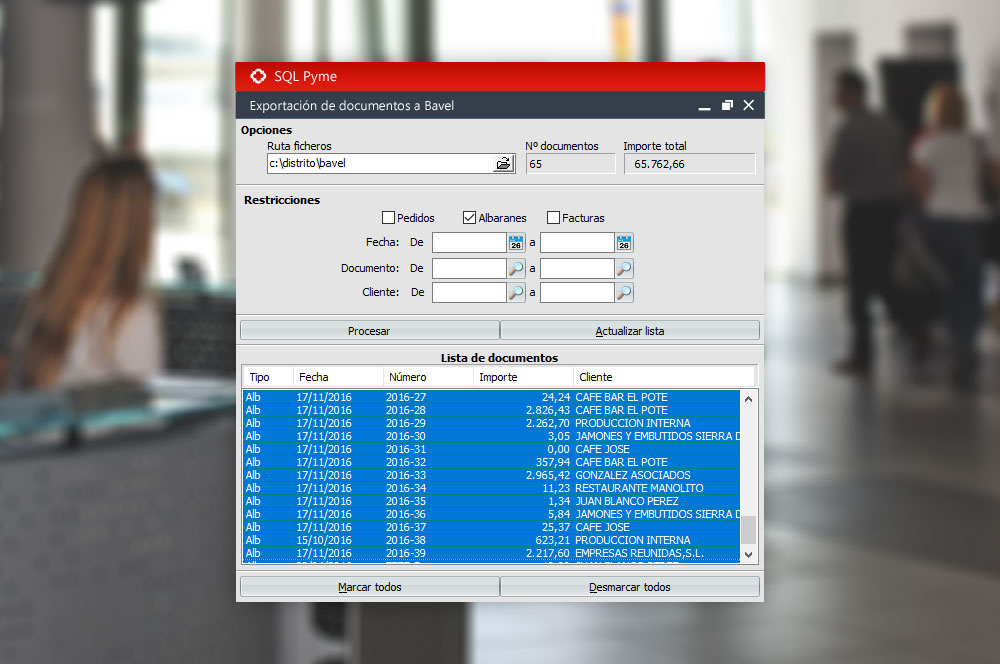The width and height of the screenshot is (1000, 664).
Task: Sort the list by Cliente column header
Action: pos(596,377)
